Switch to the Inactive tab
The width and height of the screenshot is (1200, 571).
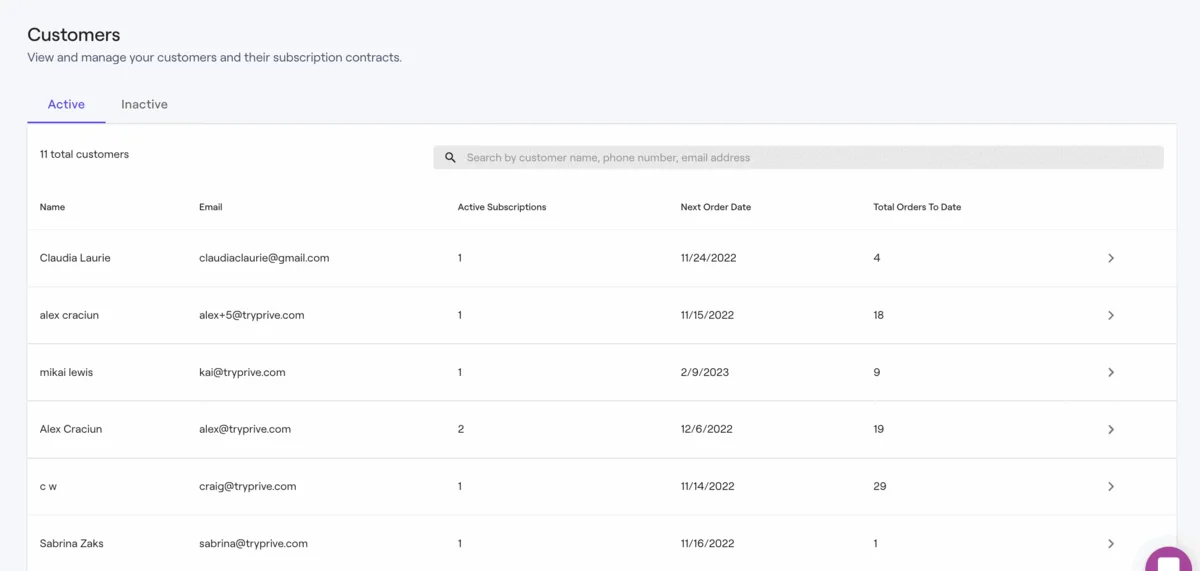click(x=144, y=104)
